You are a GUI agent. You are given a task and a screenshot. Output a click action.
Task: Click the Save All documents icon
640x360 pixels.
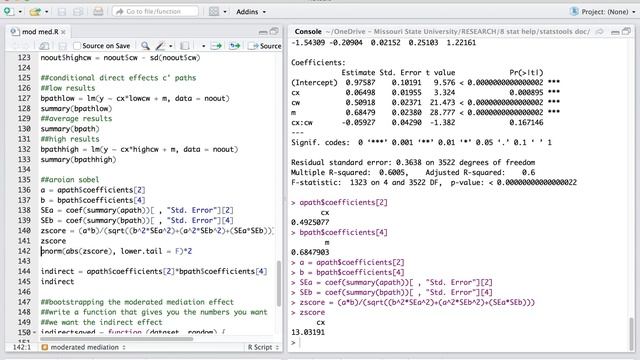pos(78,12)
